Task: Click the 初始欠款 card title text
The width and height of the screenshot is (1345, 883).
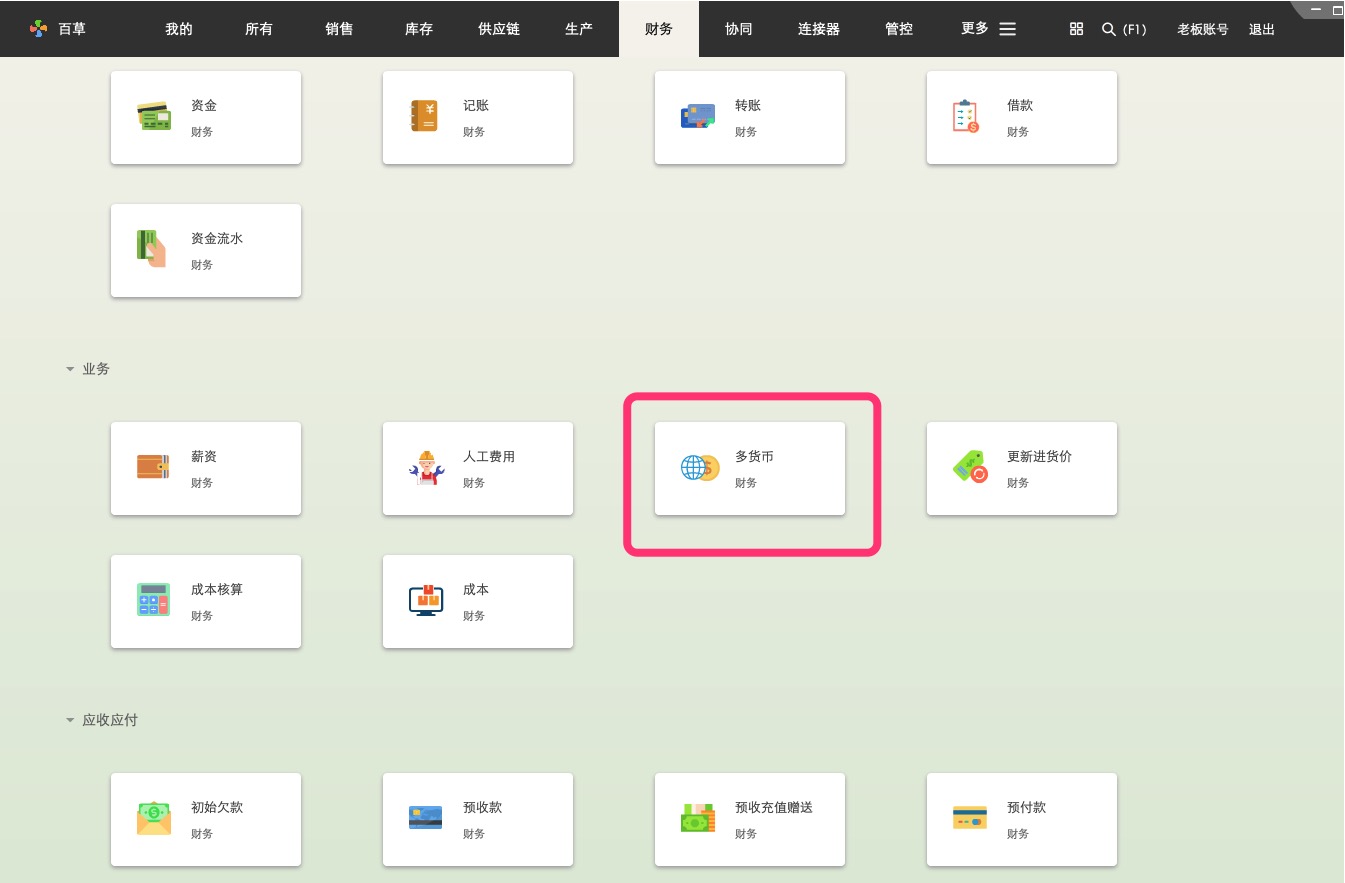Action: tap(217, 808)
